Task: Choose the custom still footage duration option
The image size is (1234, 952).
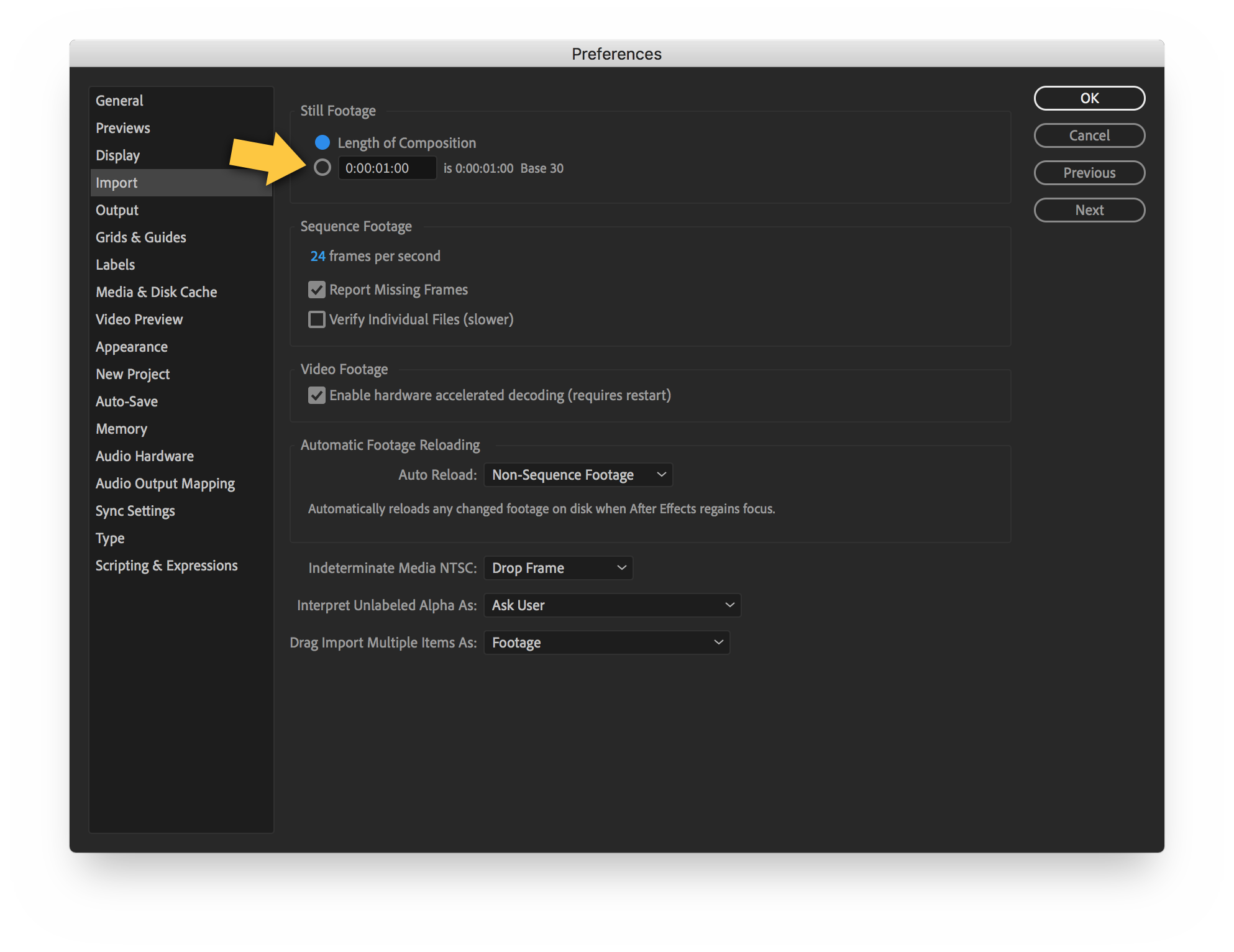Action: click(322, 167)
